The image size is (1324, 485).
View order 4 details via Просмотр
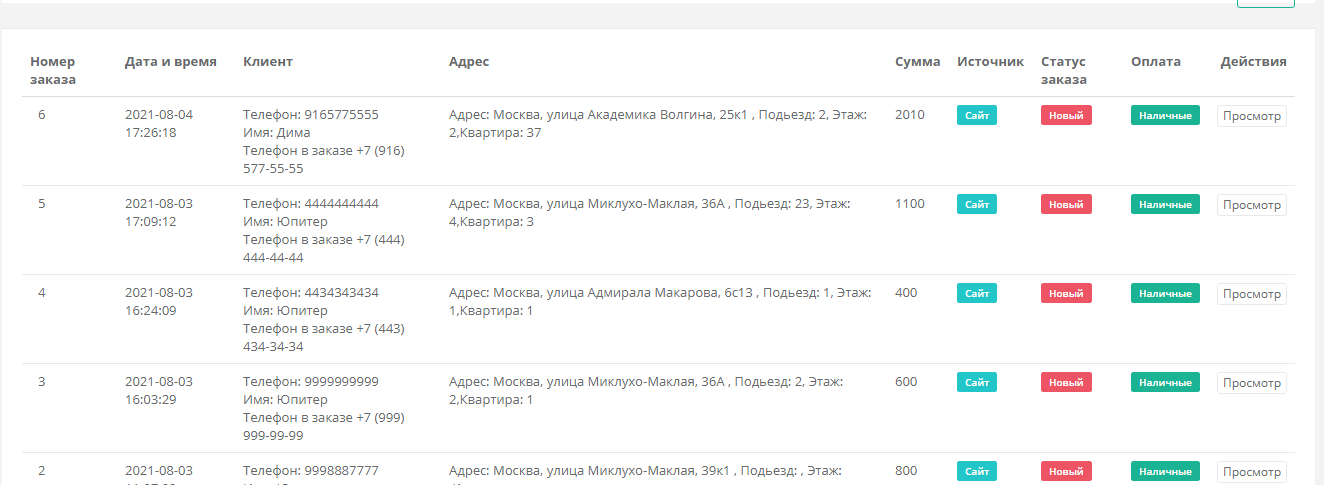[x=1251, y=294]
